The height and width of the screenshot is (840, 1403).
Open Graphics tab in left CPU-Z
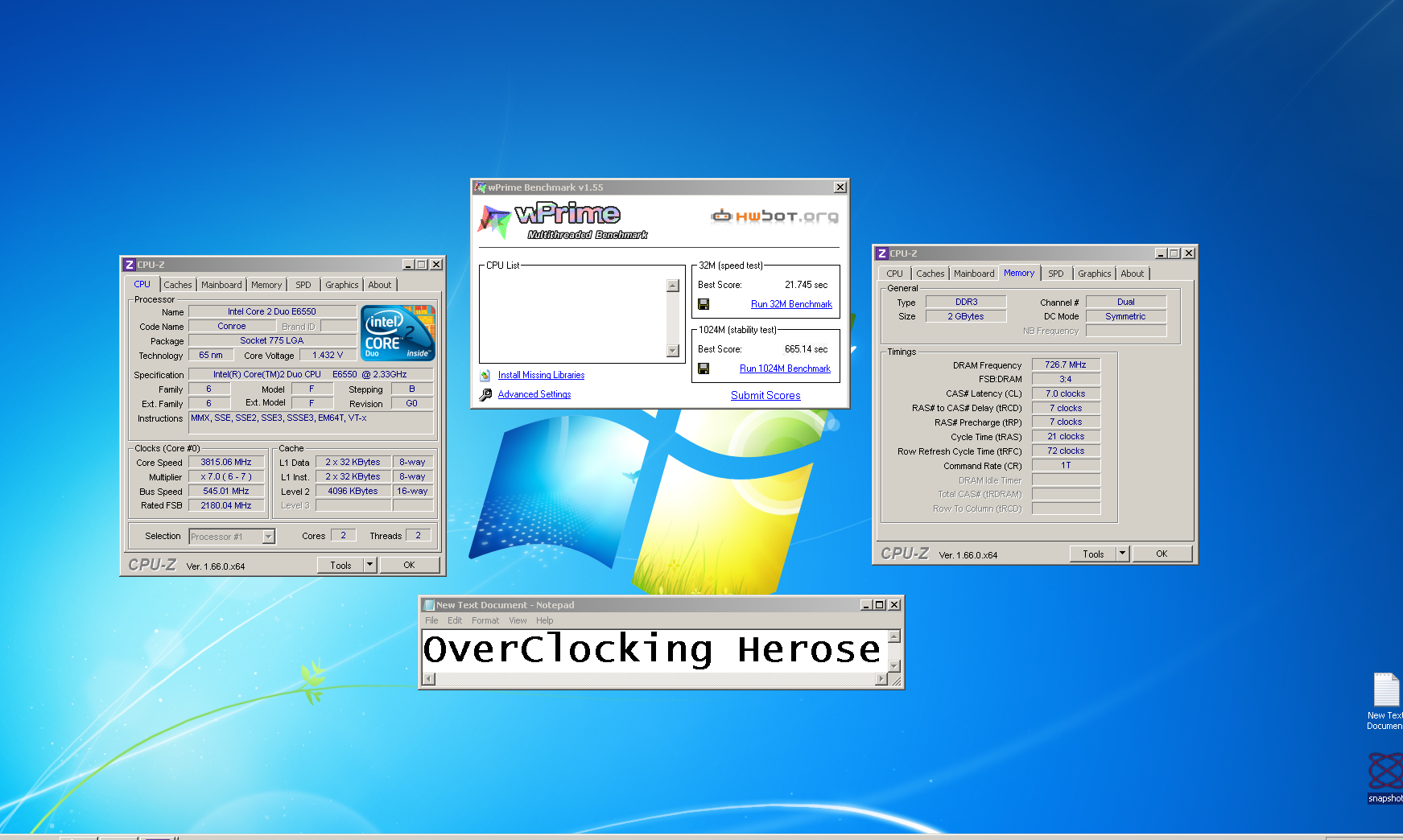pos(342,285)
